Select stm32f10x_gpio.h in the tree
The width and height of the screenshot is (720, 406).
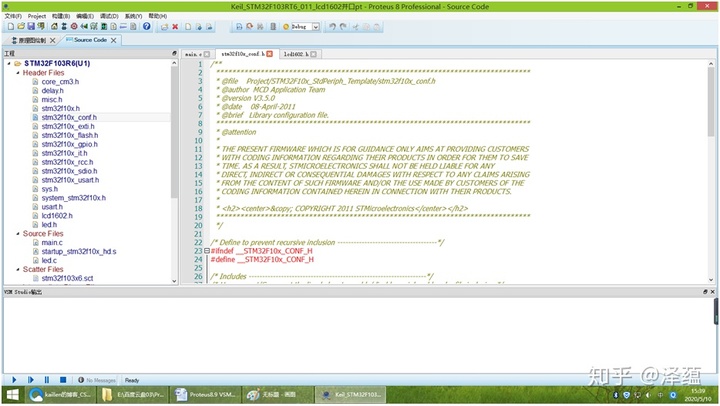(69, 144)
